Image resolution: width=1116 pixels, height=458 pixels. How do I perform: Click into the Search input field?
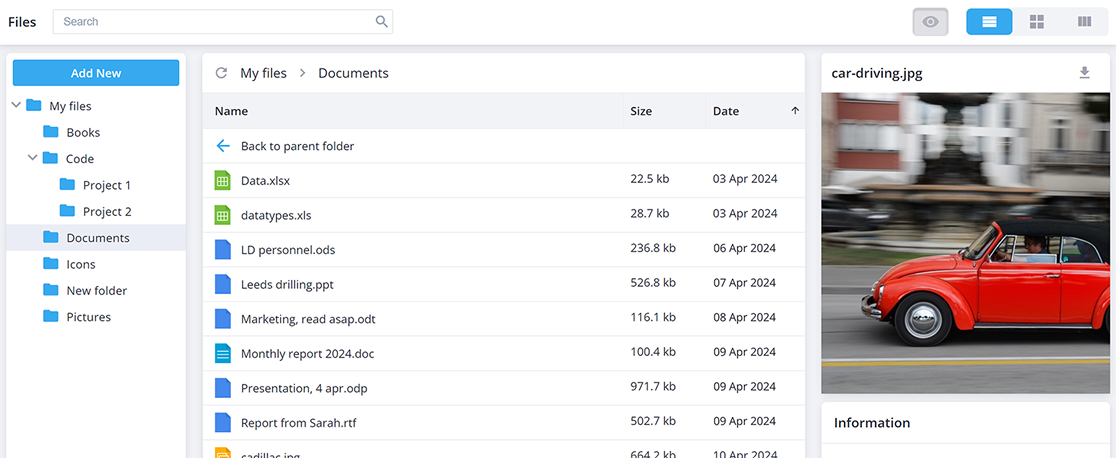(214, 21)
